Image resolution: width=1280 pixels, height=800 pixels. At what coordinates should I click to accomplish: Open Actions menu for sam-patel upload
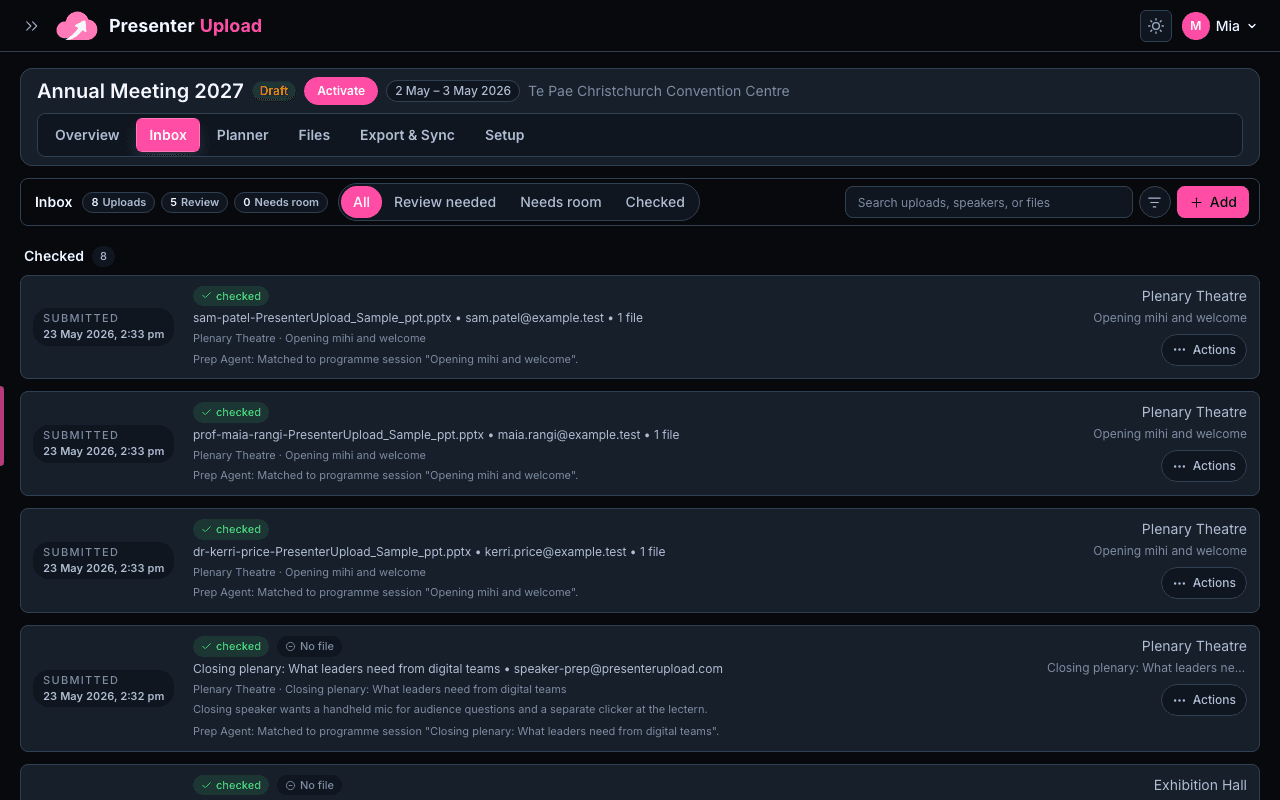(1204, 350)
